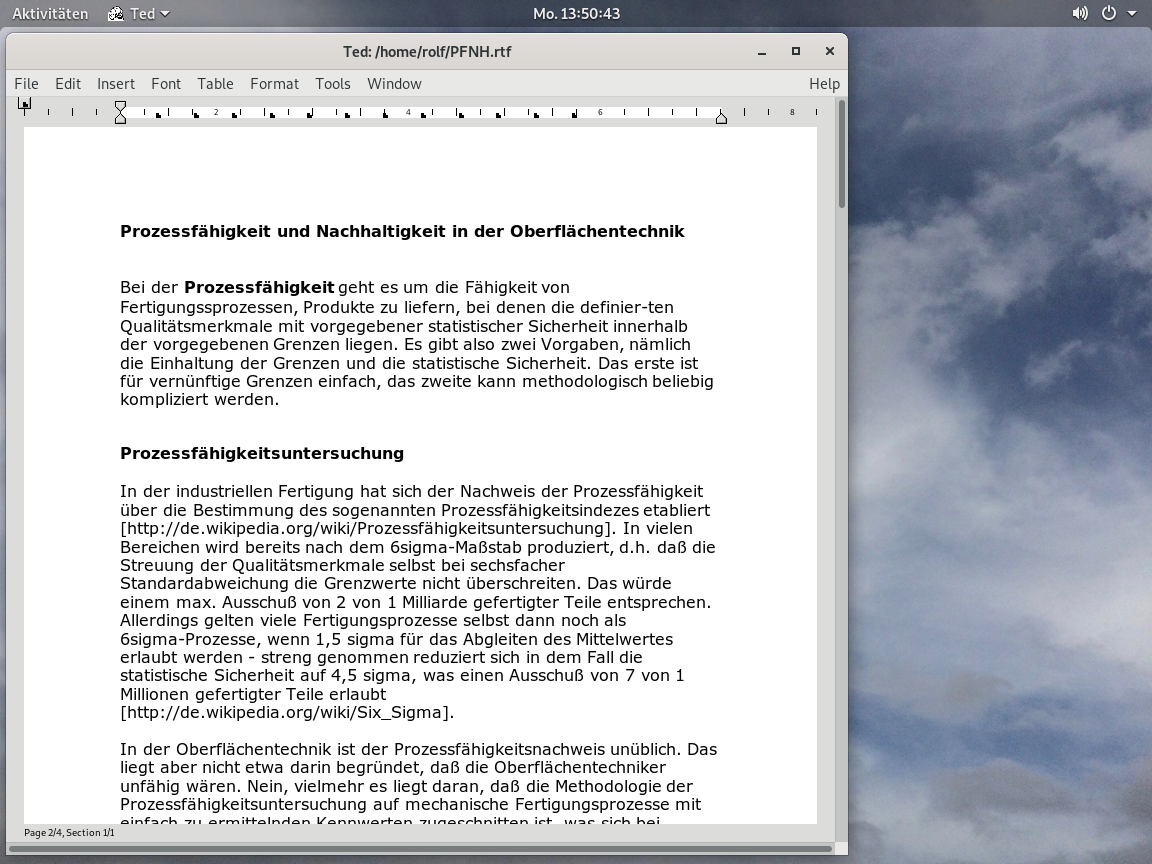Click the power icon in system tray

tap(1108, 14)
